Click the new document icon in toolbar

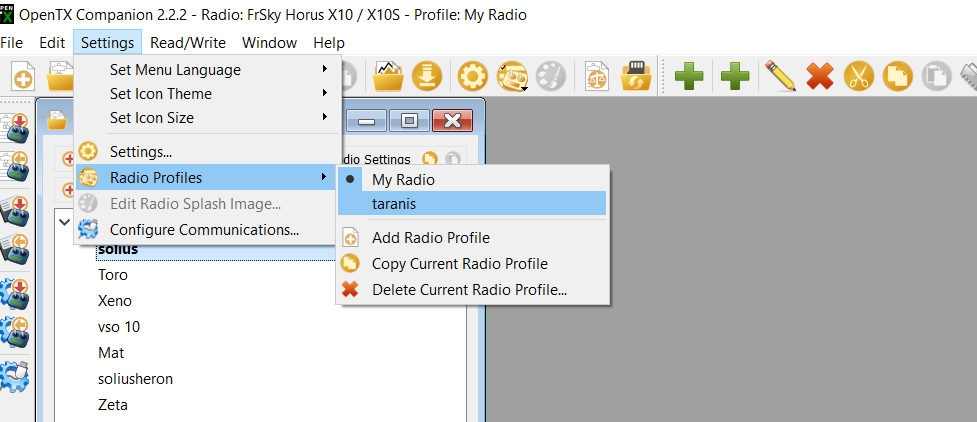pos(22,76)
